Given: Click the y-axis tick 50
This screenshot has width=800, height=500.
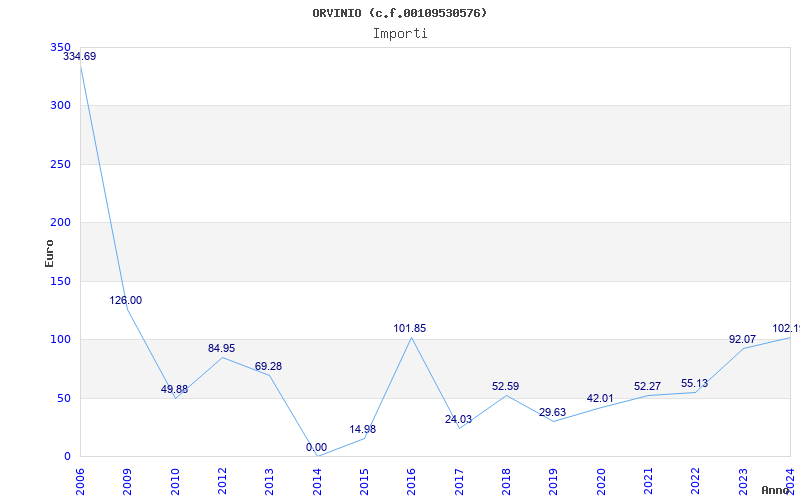Looking at the screenshot, I should pos(64,398).
